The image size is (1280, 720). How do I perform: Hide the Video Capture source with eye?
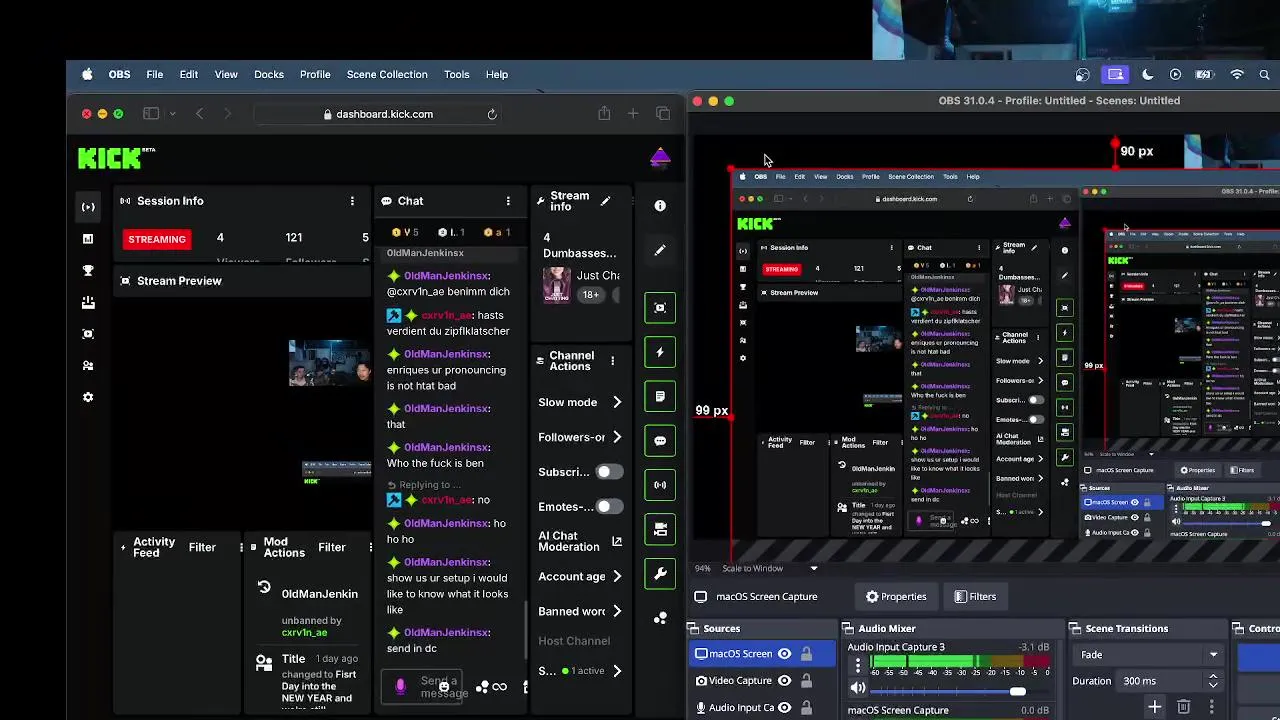click(785, 681)
